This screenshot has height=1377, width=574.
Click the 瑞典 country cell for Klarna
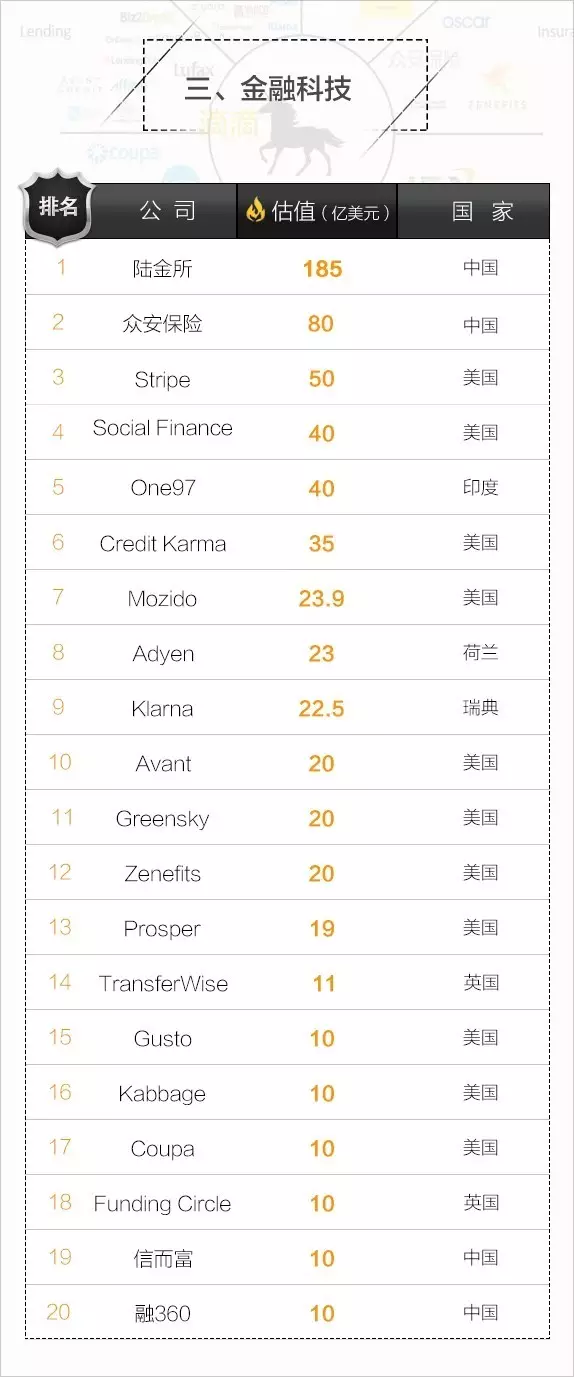point(481,708)
